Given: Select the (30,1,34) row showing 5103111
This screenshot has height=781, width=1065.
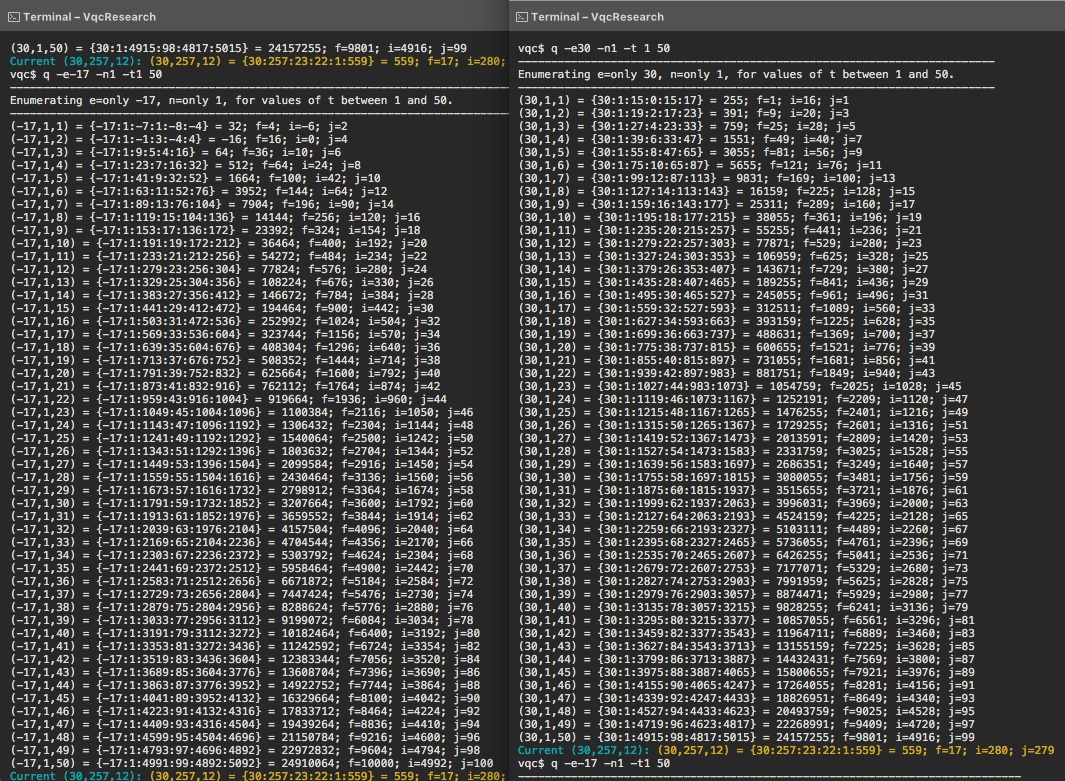Looking at the screenshot, I should click(742, 529).
